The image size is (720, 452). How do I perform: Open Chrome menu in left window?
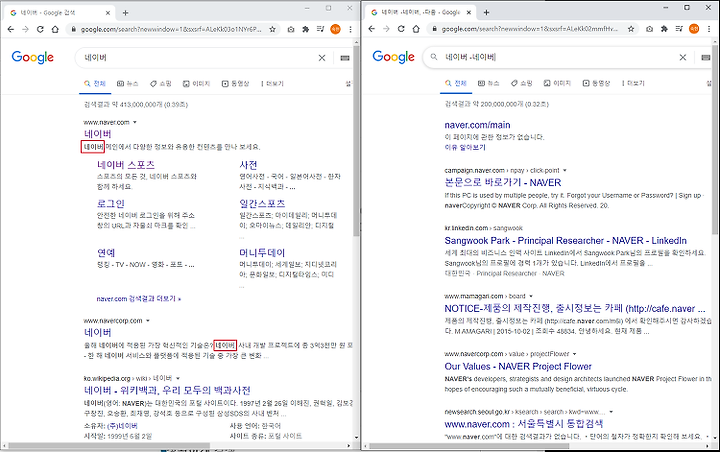(x=350, y=29)
